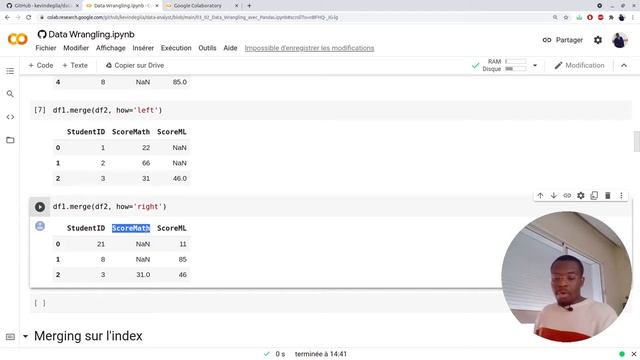Screen dimensions: 640x360
Task: Click the cell output actions icon
Action: (40, 226)
